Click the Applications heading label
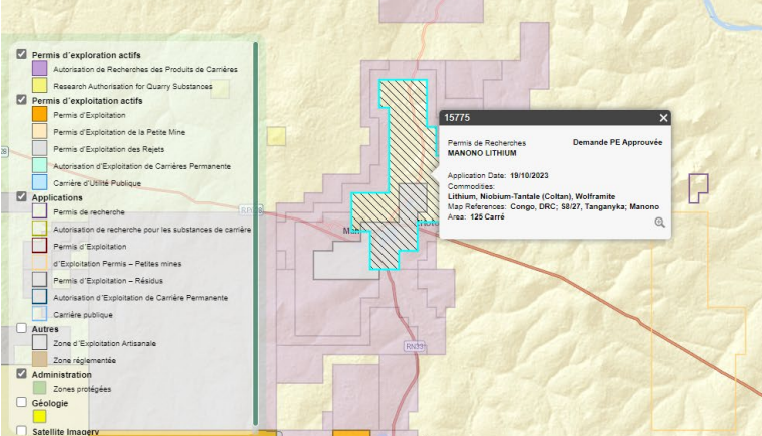The height and width of the screenshot is (436, 762). pyautogui.click(x=57, y=197)
